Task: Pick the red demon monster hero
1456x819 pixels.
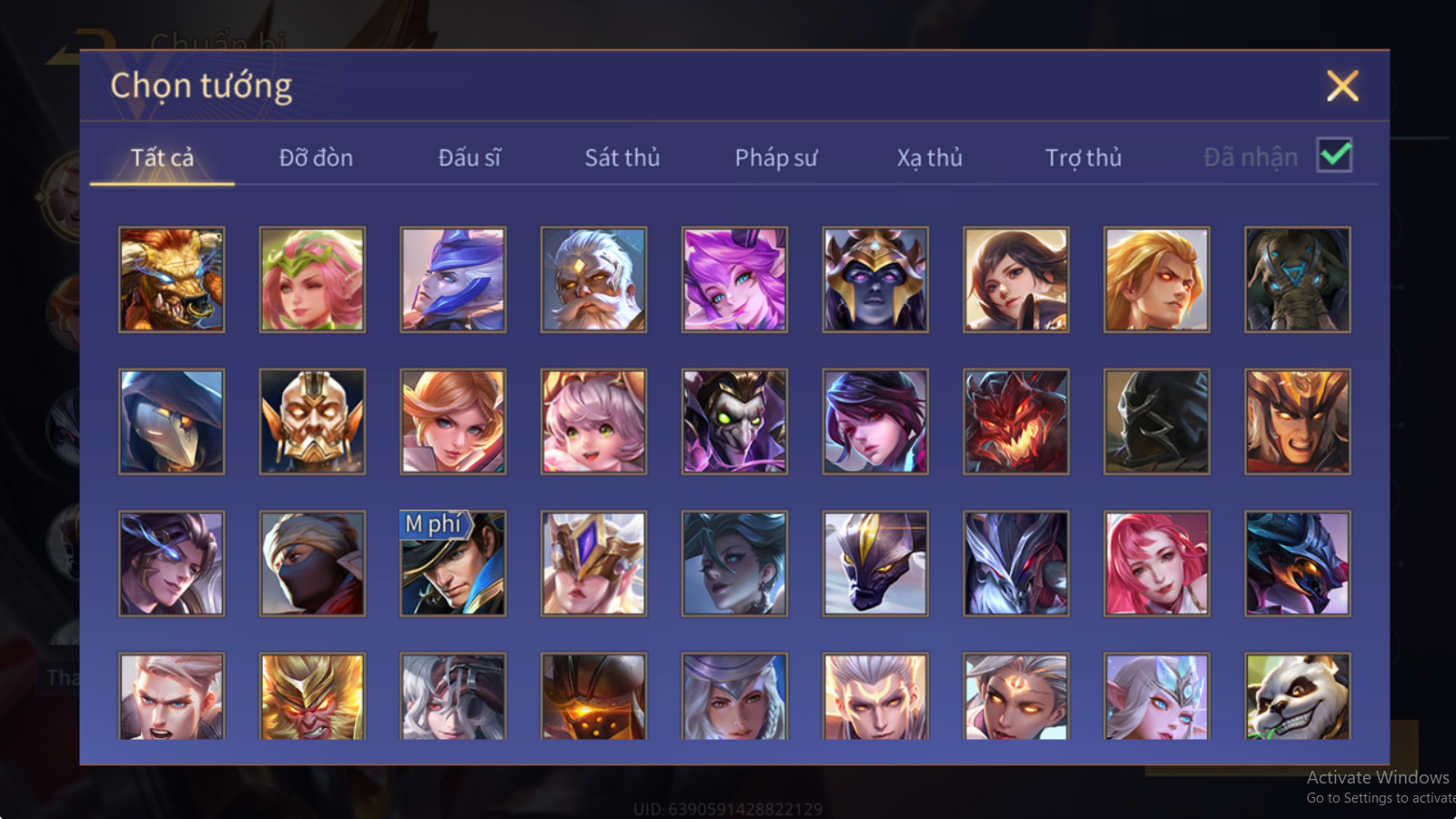Action: [x=1016, y=421]
